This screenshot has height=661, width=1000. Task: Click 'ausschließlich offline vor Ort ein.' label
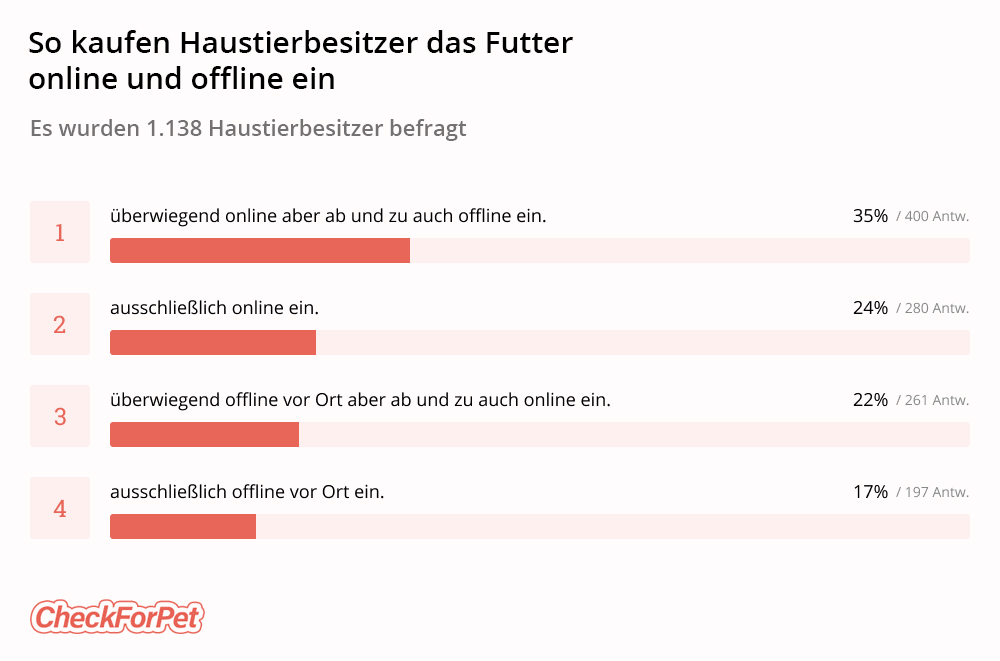(247, 492)
